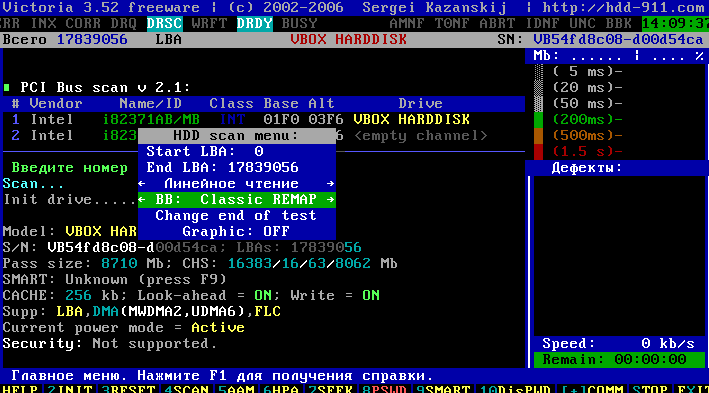Screen dimensions: 709x393
Task: Click the DRDY status indicator
Action: pyautogui.click(x=255, y=24)
